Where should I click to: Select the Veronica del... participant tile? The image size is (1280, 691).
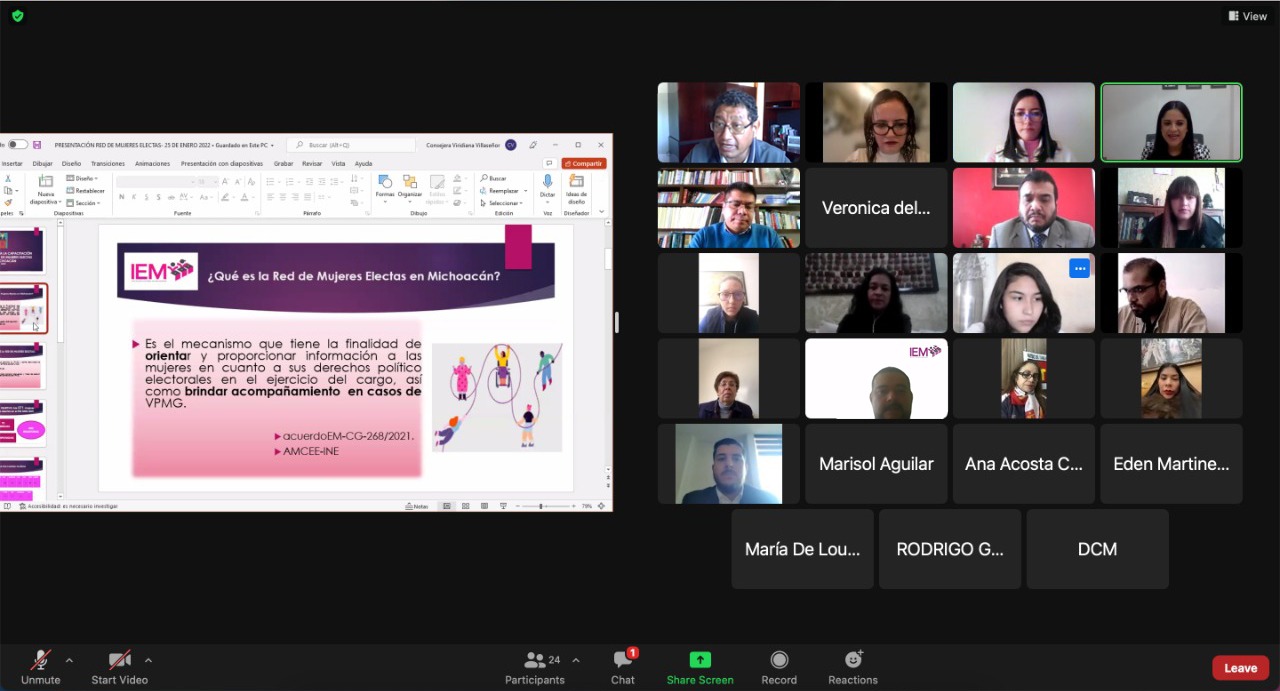coord(876,208)
